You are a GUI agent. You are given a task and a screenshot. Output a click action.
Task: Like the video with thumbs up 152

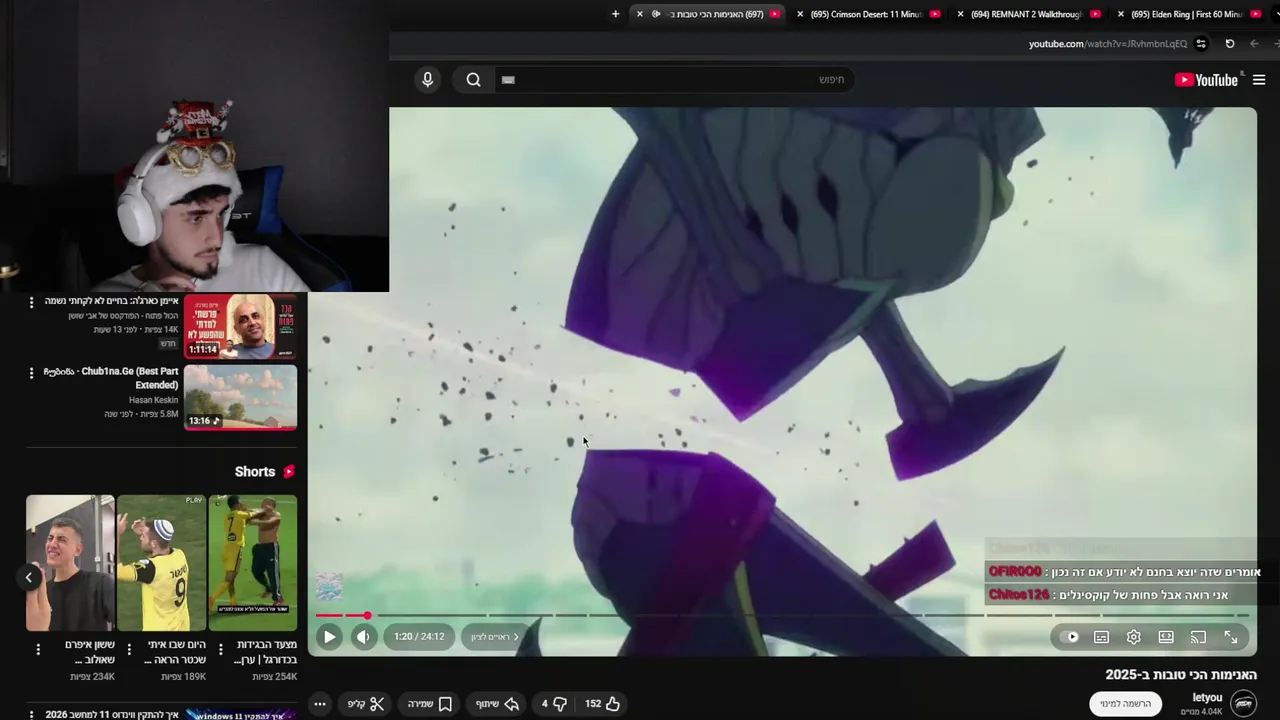[602, 704]
